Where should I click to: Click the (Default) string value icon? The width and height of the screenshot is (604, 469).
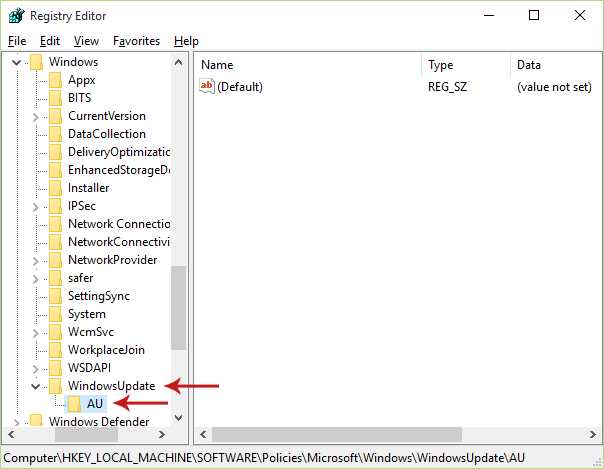point(207,86)
